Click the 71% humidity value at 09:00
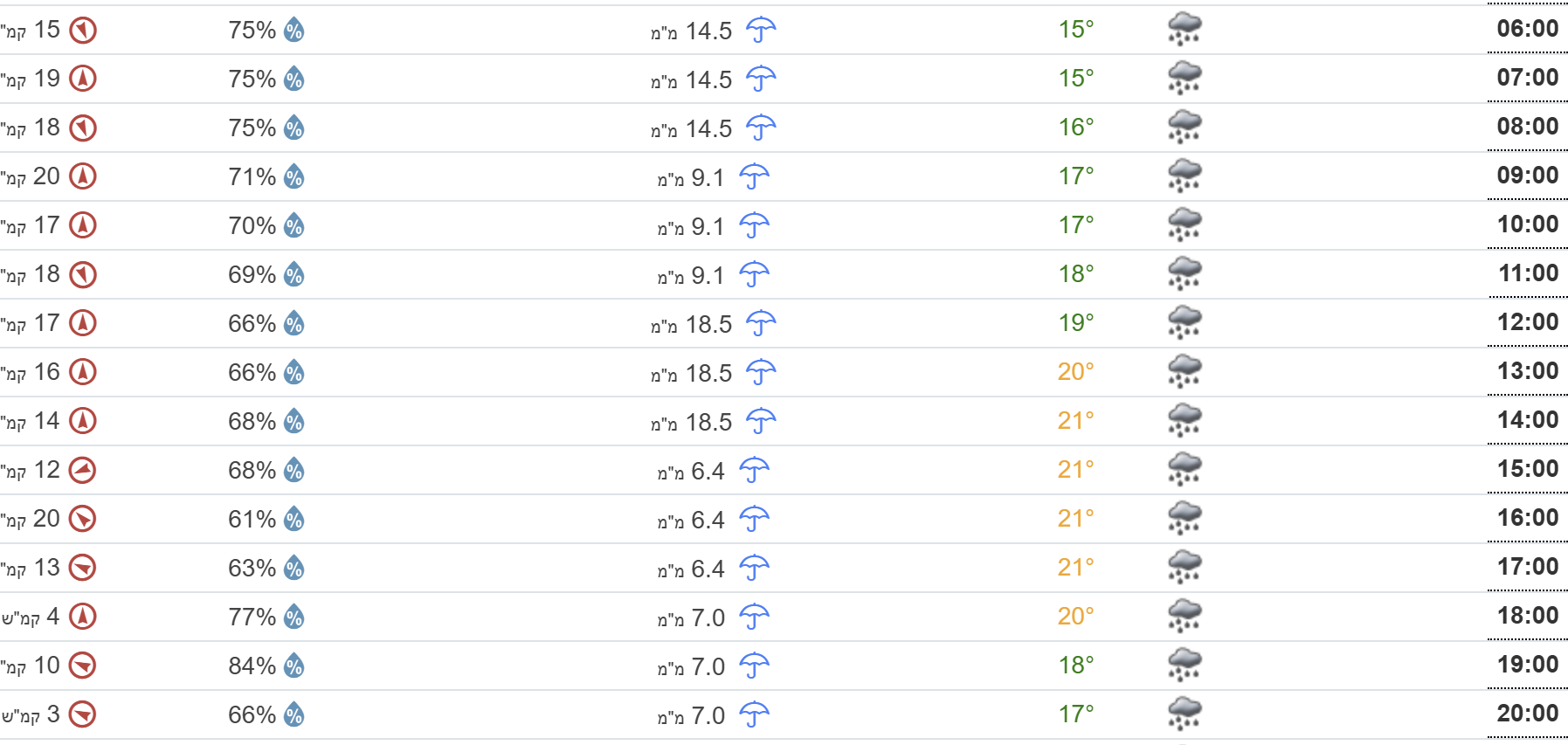Viewport: 1568px width, 745px height. coord(252,177)
